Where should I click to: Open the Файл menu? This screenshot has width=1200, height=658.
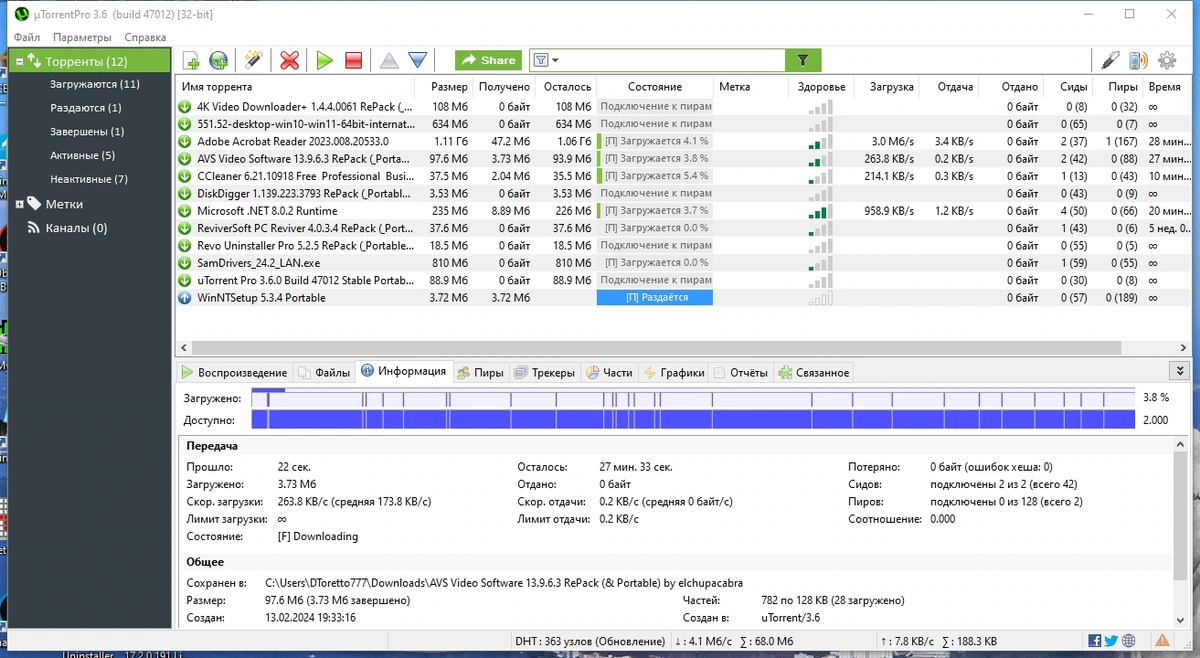[27, 37]
